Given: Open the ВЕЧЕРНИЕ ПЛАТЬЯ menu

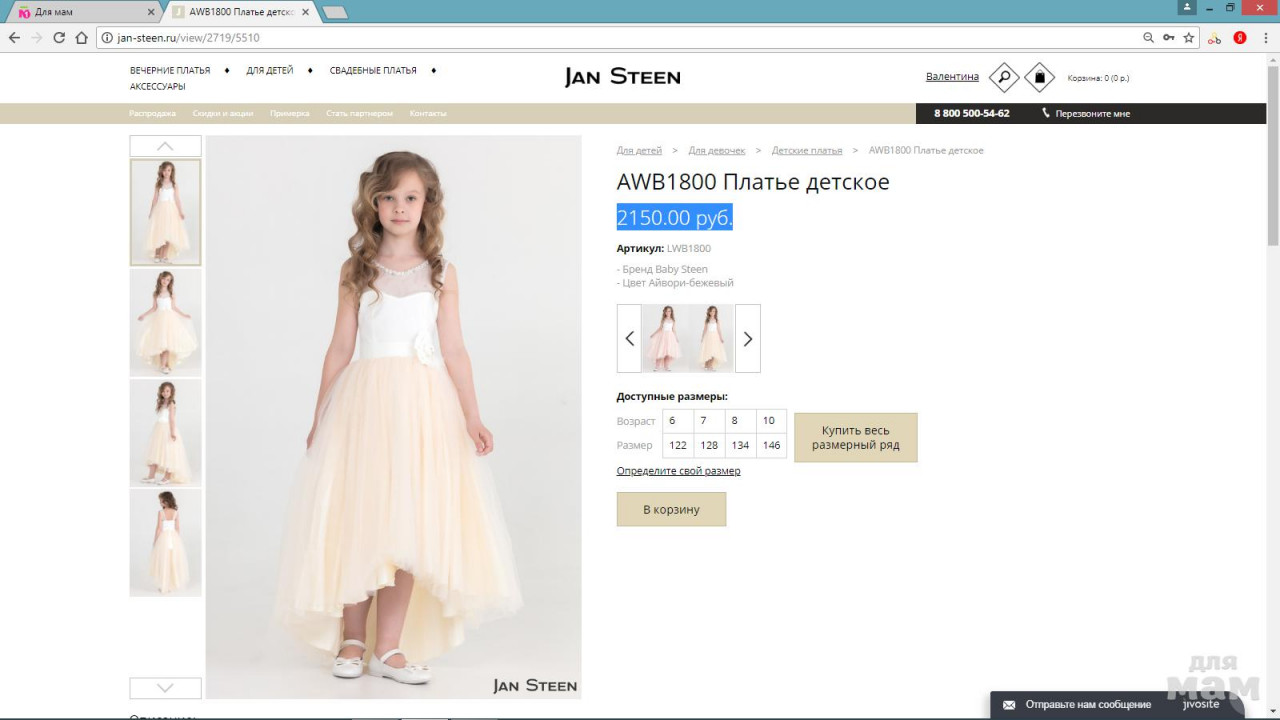Looking at the screenshot, I should pyautogui.click(x=170, y=71).
